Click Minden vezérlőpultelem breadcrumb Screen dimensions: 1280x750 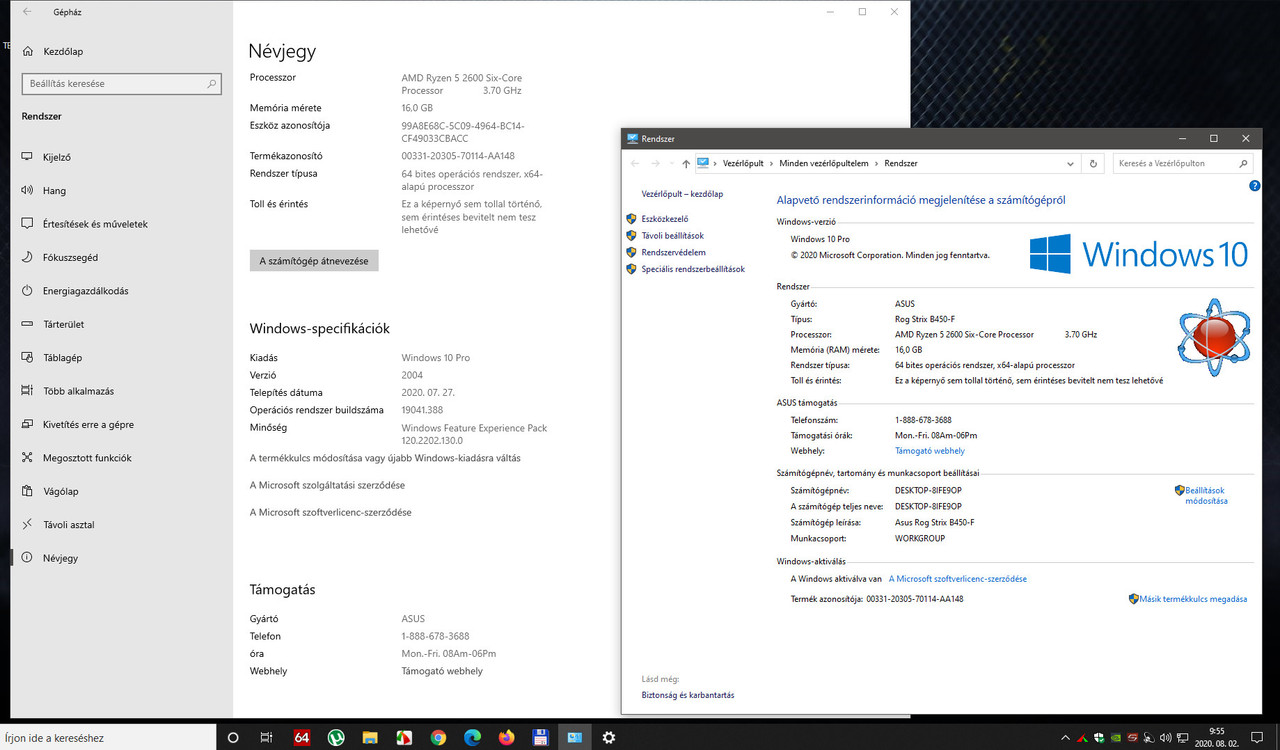[824, 163]
